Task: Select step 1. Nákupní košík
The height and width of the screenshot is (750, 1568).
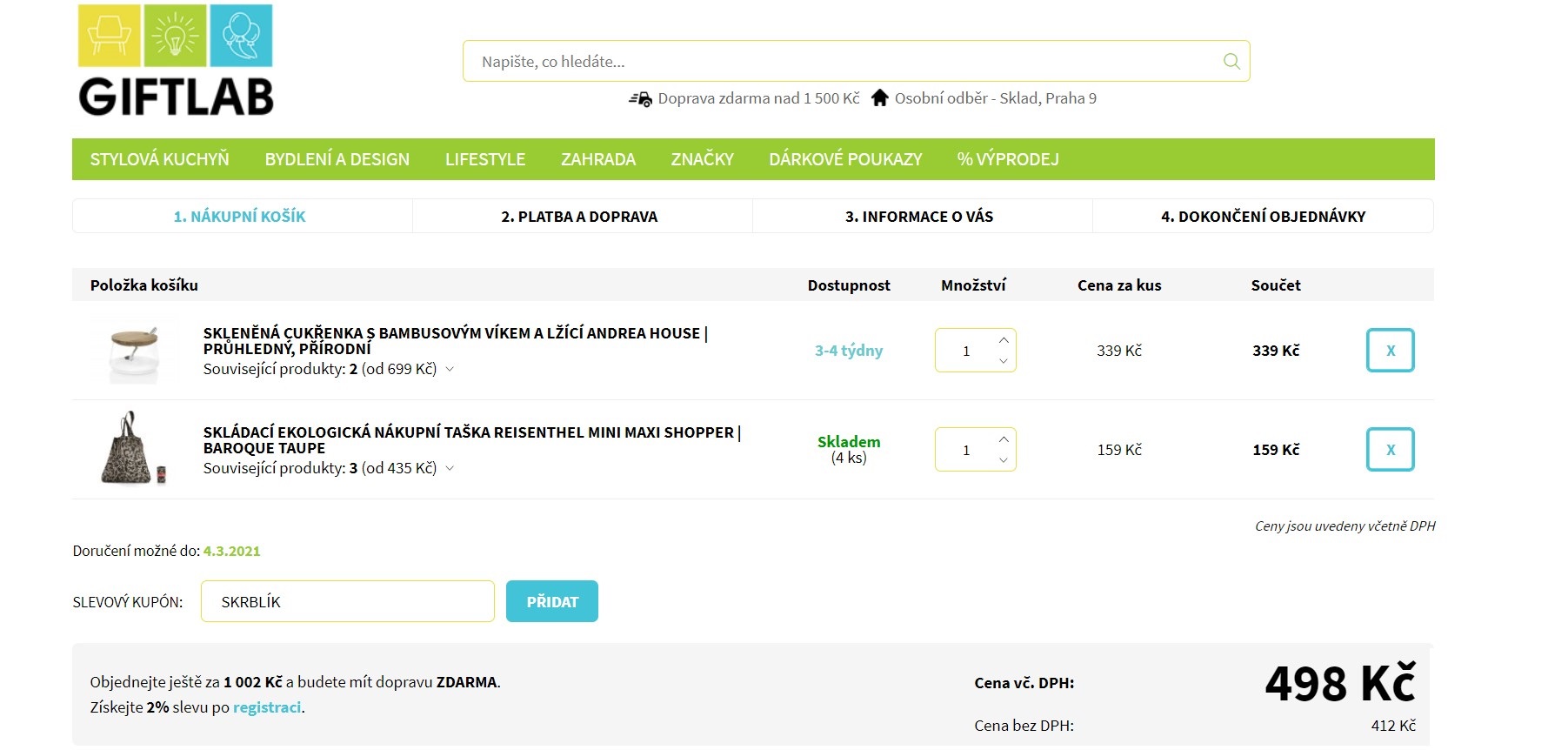Action: [x=242, y=216]
